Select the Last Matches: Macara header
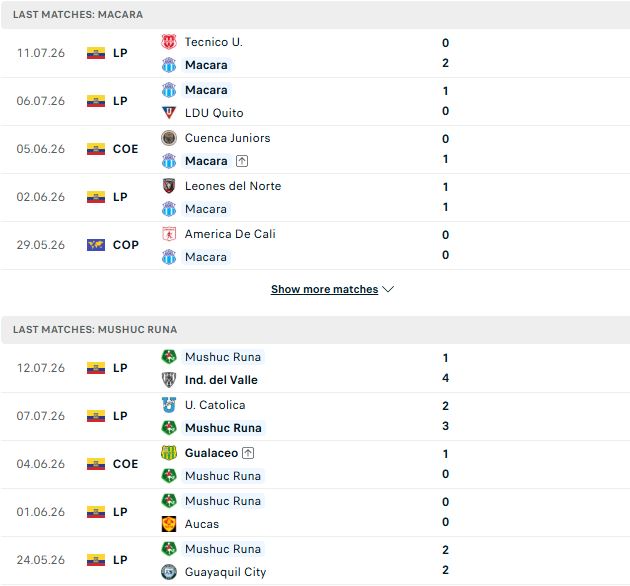This screenshot has height=586, width=630. [315, 14]
